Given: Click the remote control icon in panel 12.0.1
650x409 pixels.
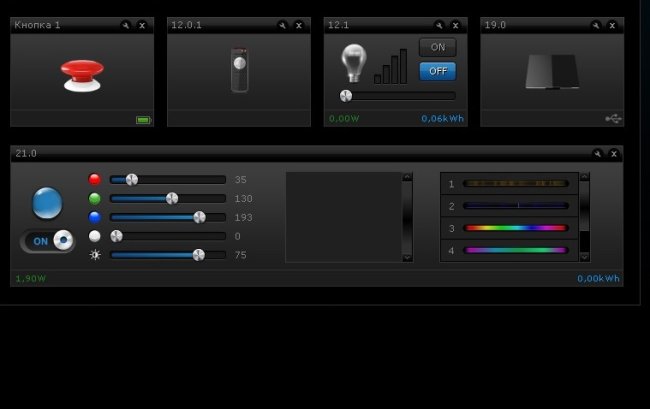Looking at the screenshot, I should tap(239, 69).
